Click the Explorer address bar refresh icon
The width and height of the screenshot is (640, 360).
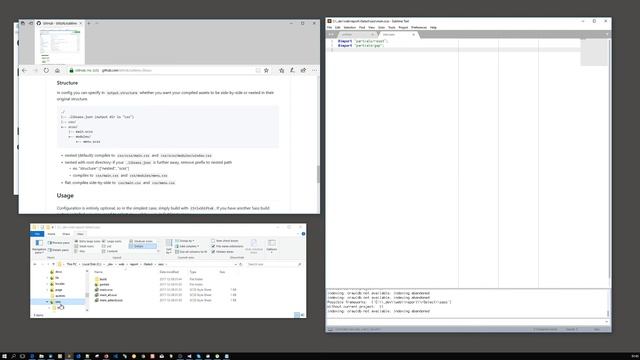[x=241, y=264]
